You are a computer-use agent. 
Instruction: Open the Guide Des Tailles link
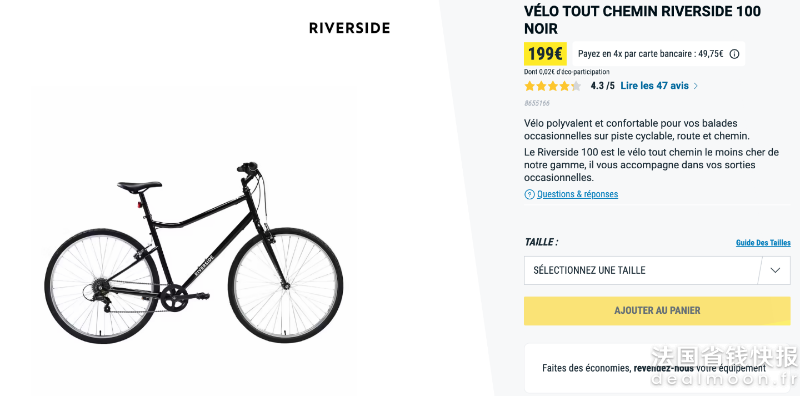pos(763,243)
